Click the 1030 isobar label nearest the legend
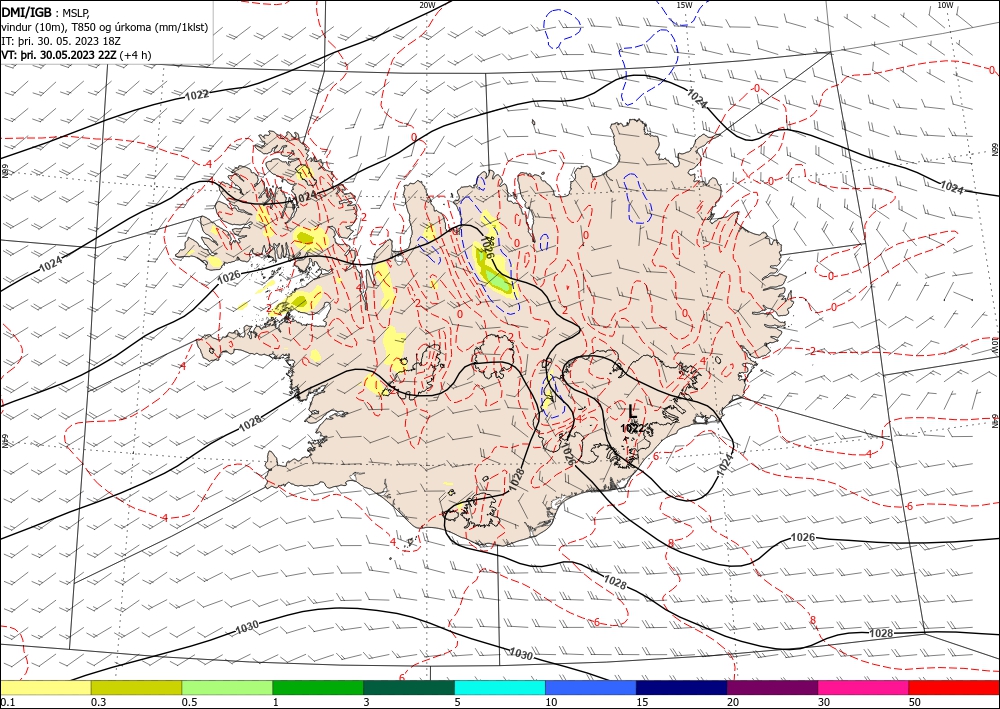The height and width of the screenshot is (709, 1000). pos(521,654)
